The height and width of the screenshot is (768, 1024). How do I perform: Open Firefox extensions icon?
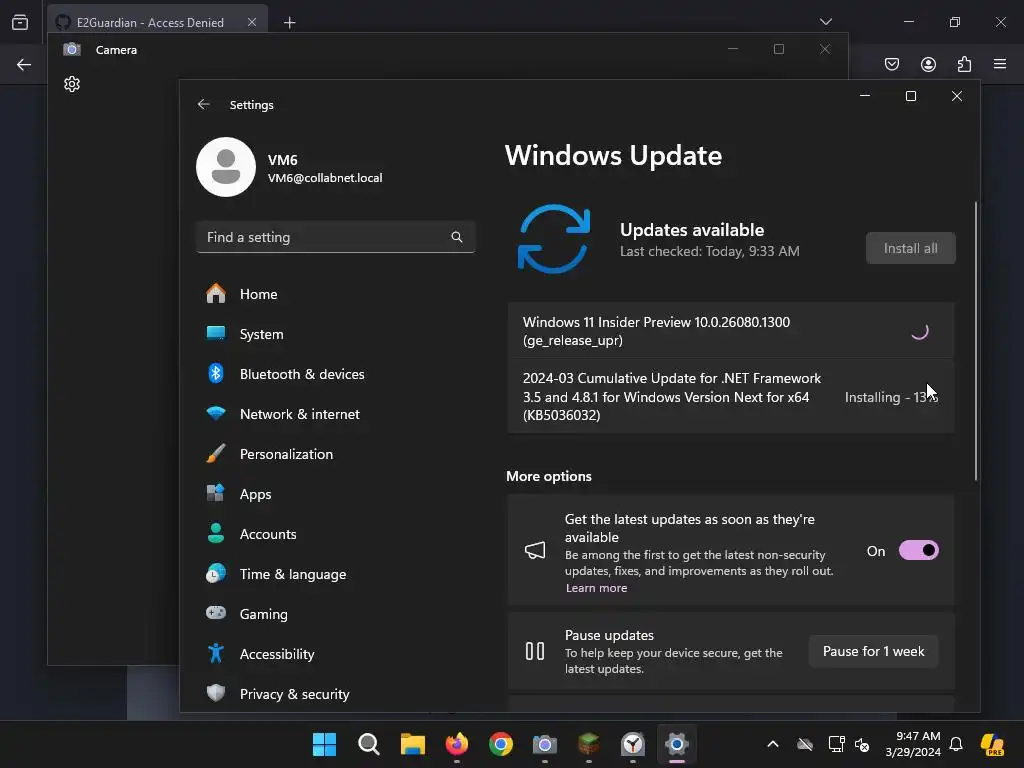(x=964, y=64)
